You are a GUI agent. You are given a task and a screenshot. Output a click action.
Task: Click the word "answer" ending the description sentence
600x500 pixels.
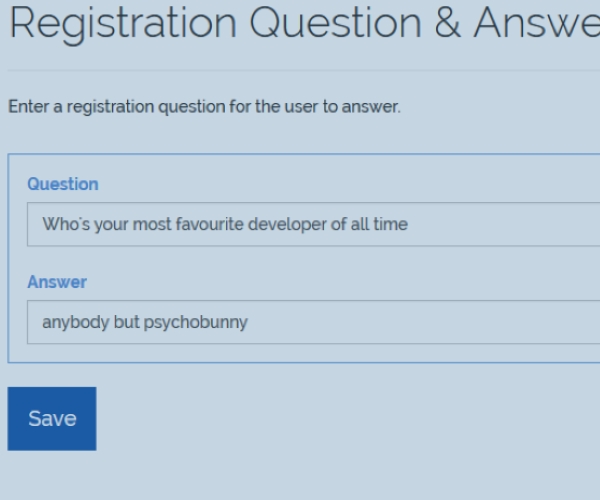[370, 107]
